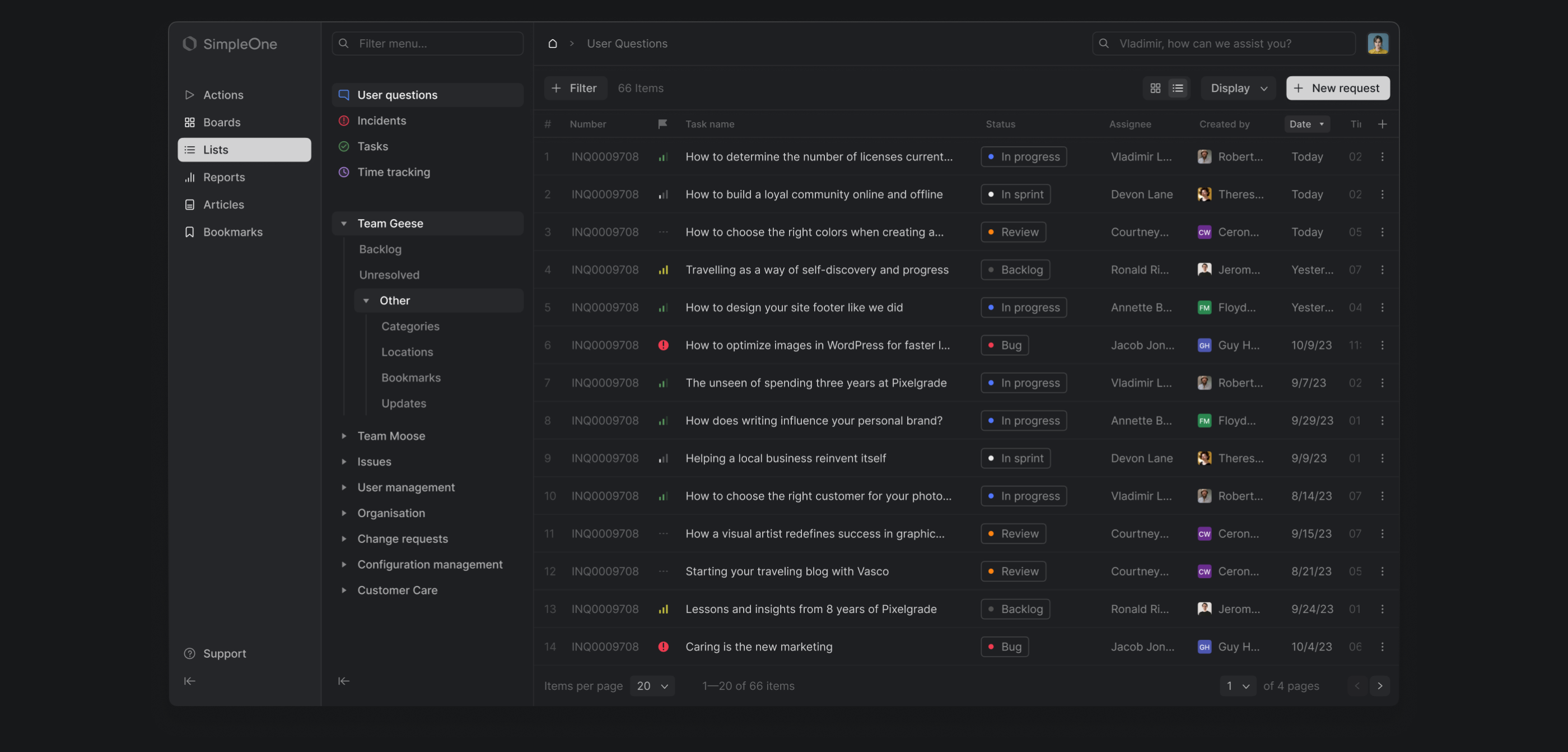Open Incidents in the menu
Viewport: 1568px width, 752px height.
tap(381, 120)
